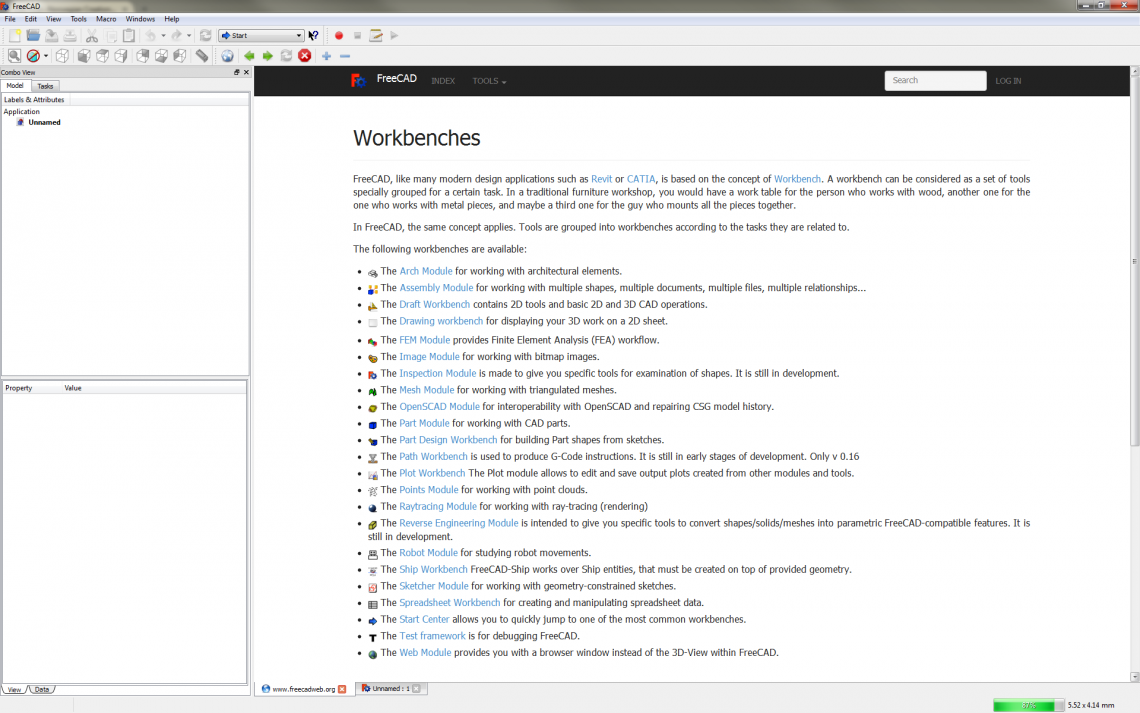This screenshot has height=713, width=1140.
Task: Go forward with green right arrow
Action: pos(268,56)
